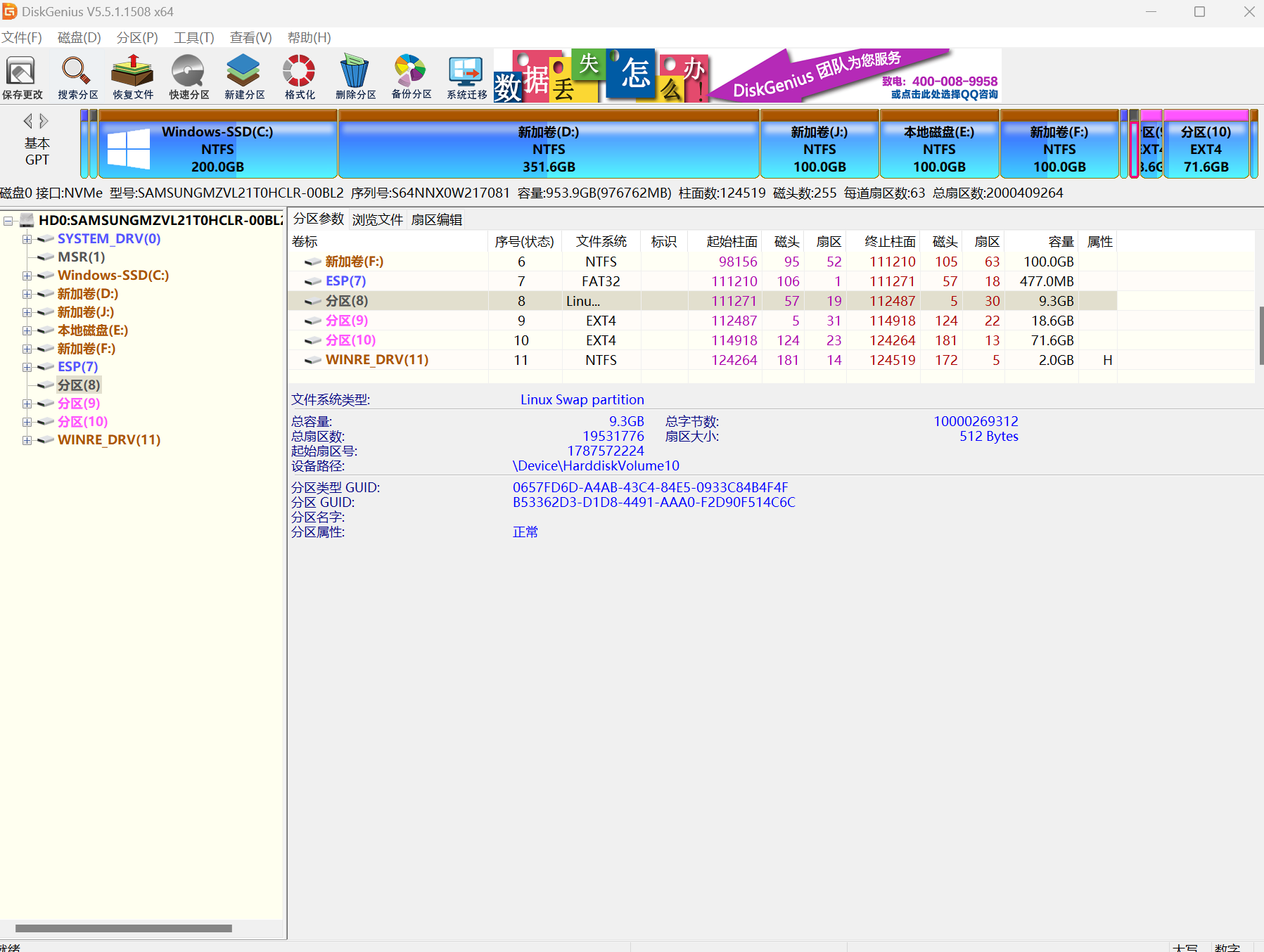
Task: Select 分区(10) in the disk tree
Action: tap(83, 422)
